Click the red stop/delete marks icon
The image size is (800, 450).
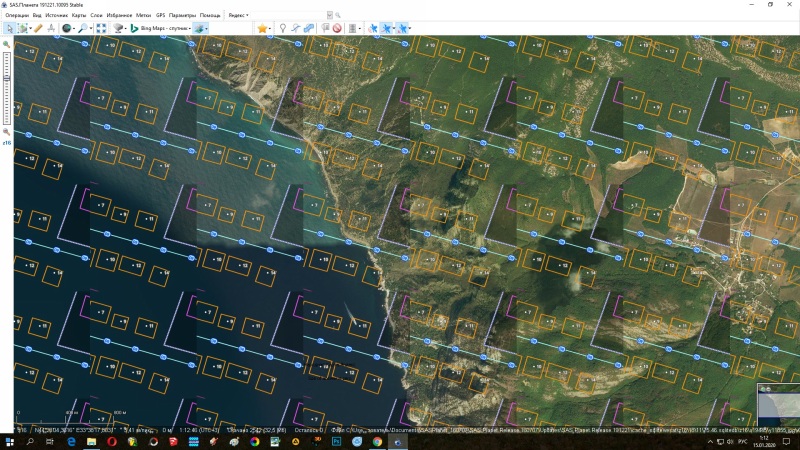(337, 28)
